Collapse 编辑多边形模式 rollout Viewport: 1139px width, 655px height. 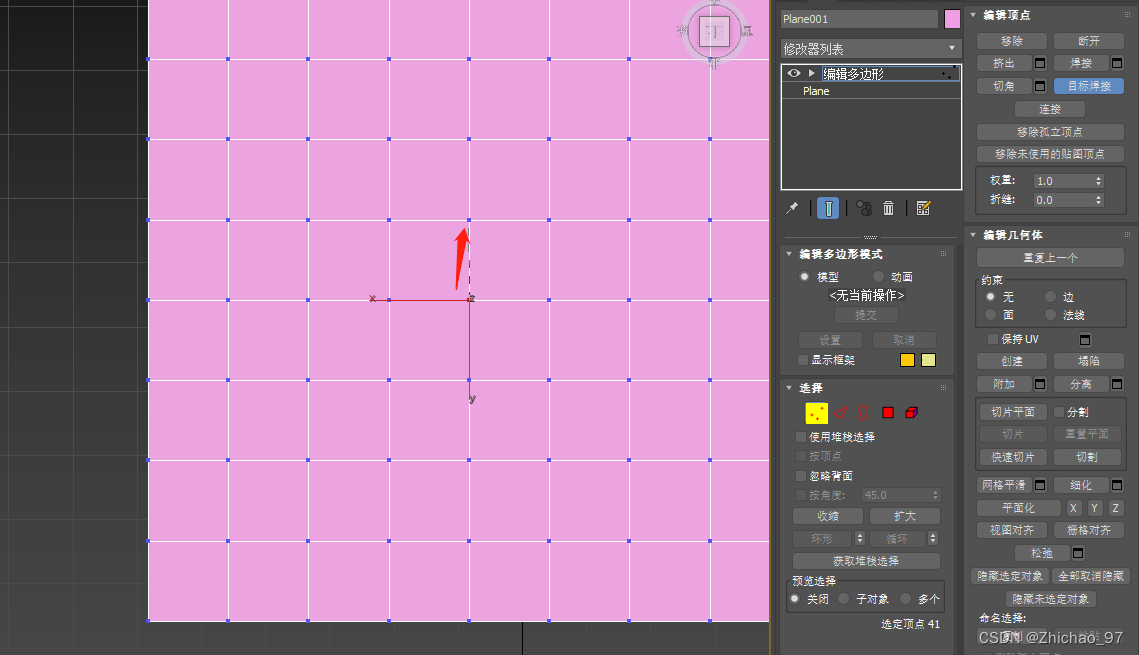click(789, 254)
